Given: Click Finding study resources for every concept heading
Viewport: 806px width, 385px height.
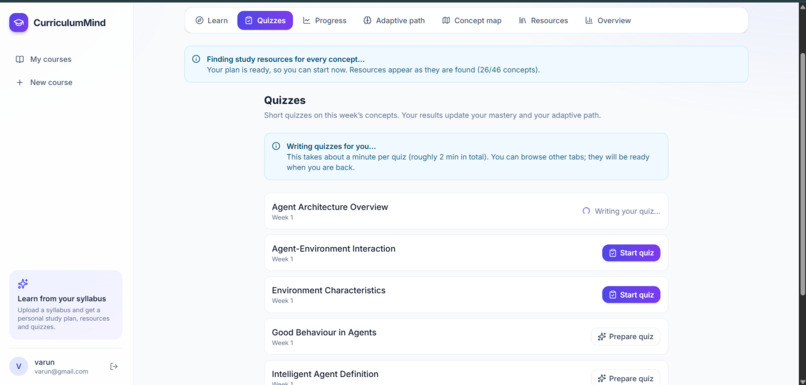Looking at the screenshot, I should pos(286,59).
